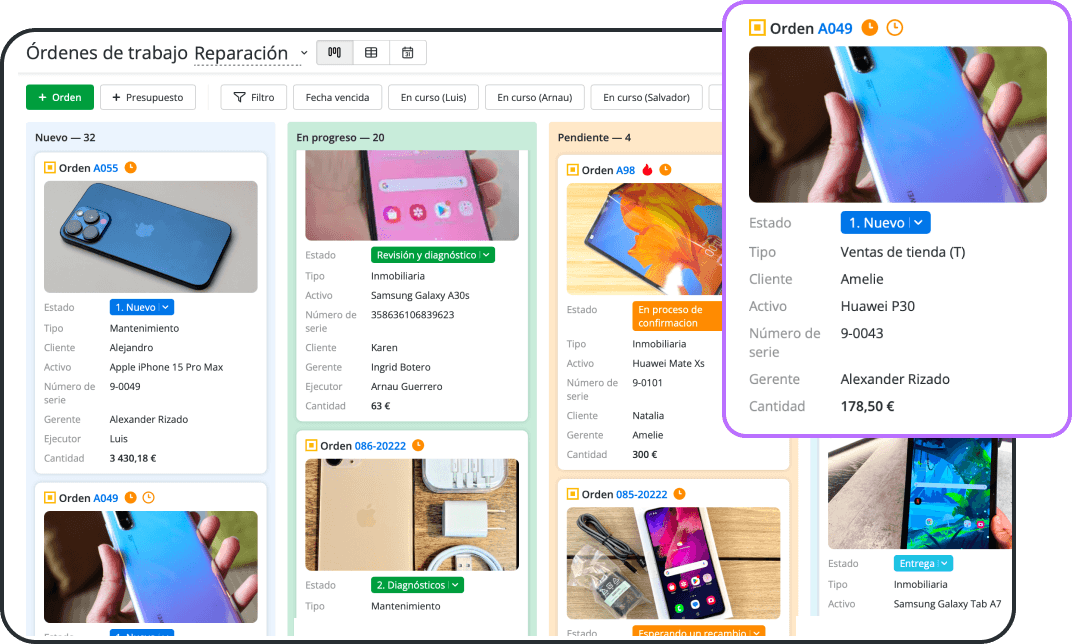
Task: Click serial number 358636106839623
Action: pyautogui.click(x=412, y=315)
